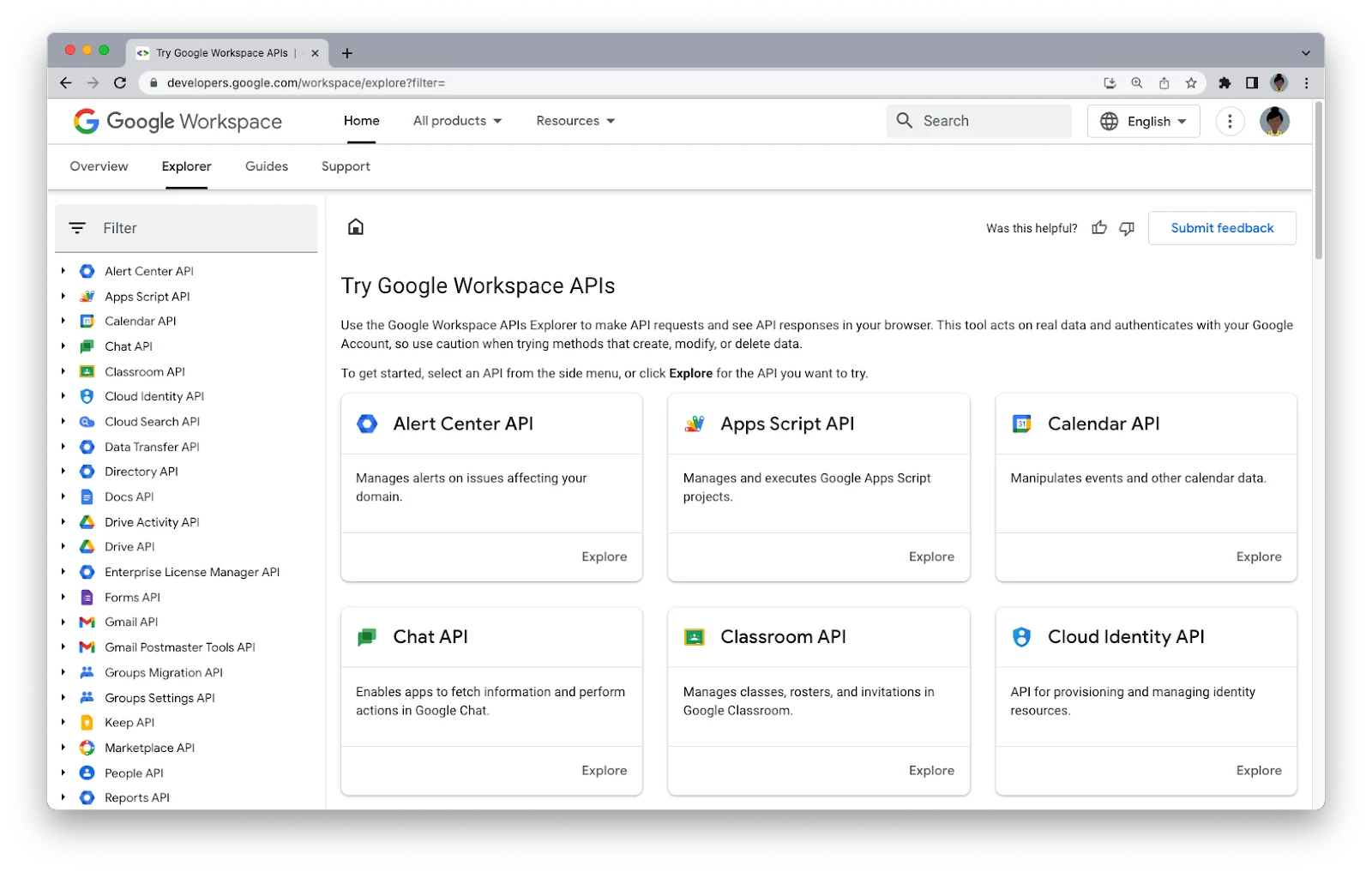Screen dimensions: 1372x872
Task: Select Cloud Search API in sidebar
Action: (x=153, y=422)
